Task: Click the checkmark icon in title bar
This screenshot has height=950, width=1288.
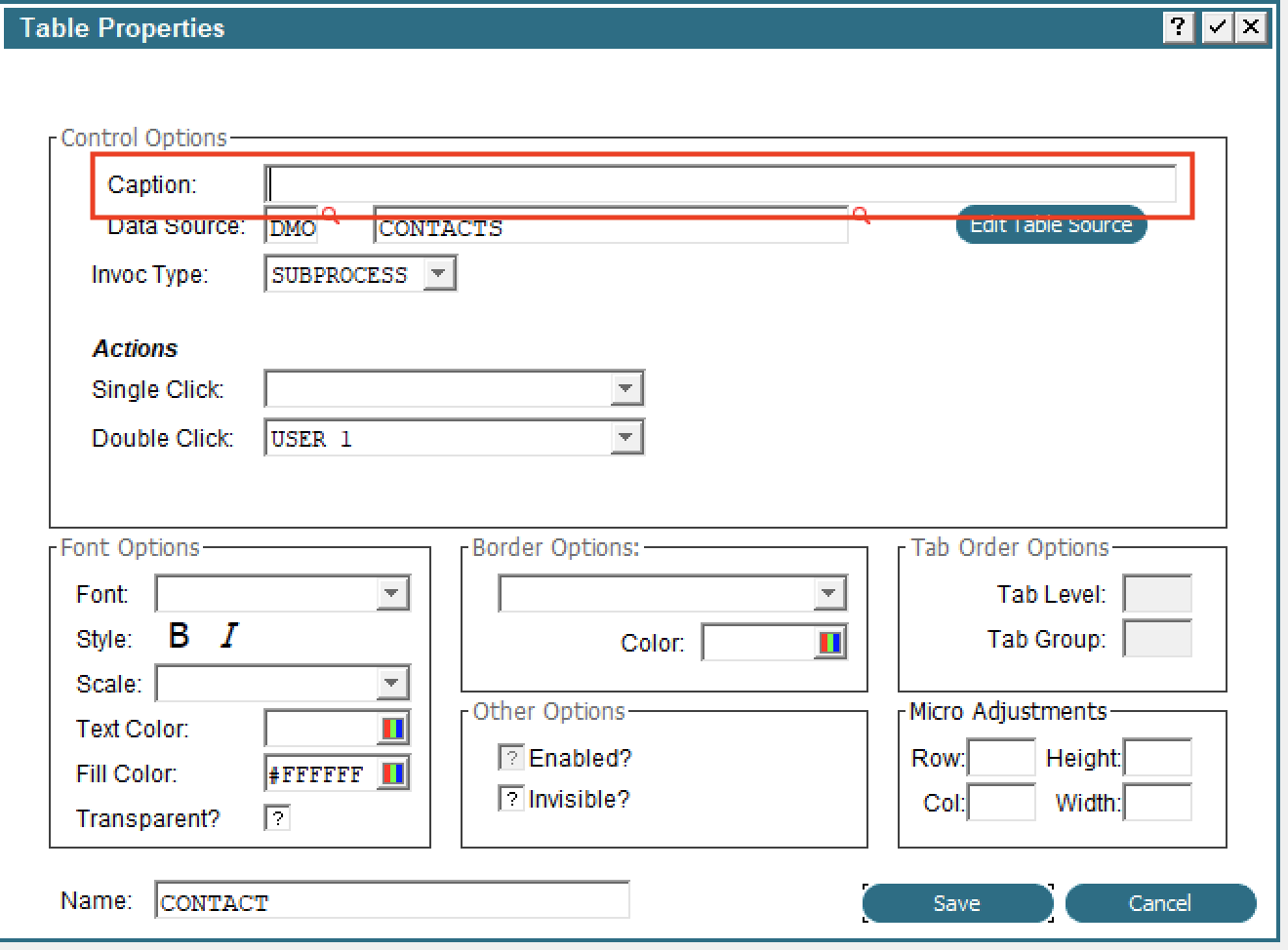Action: [1217, 27]
